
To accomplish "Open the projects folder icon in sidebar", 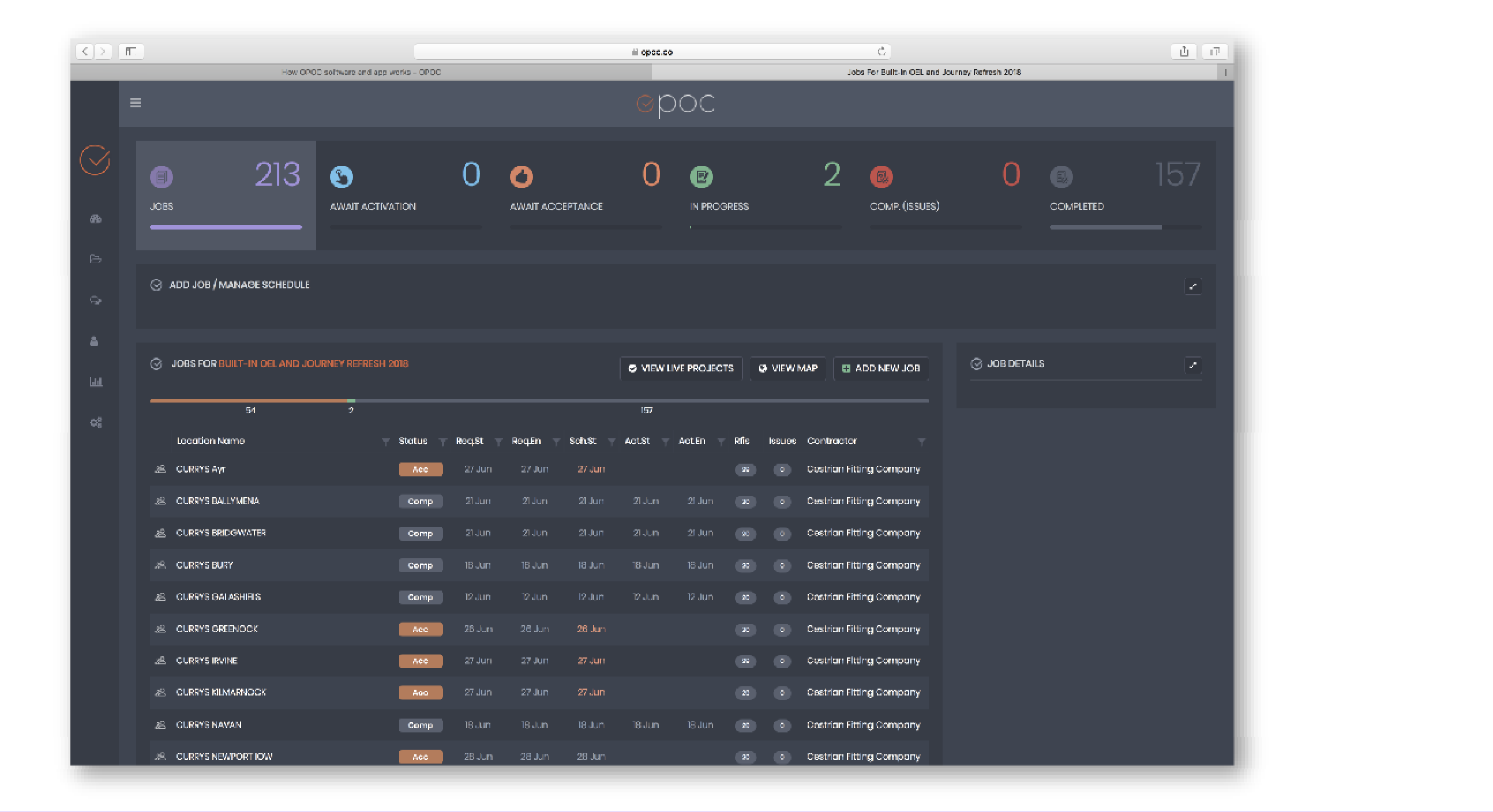I will click(96, 259).
